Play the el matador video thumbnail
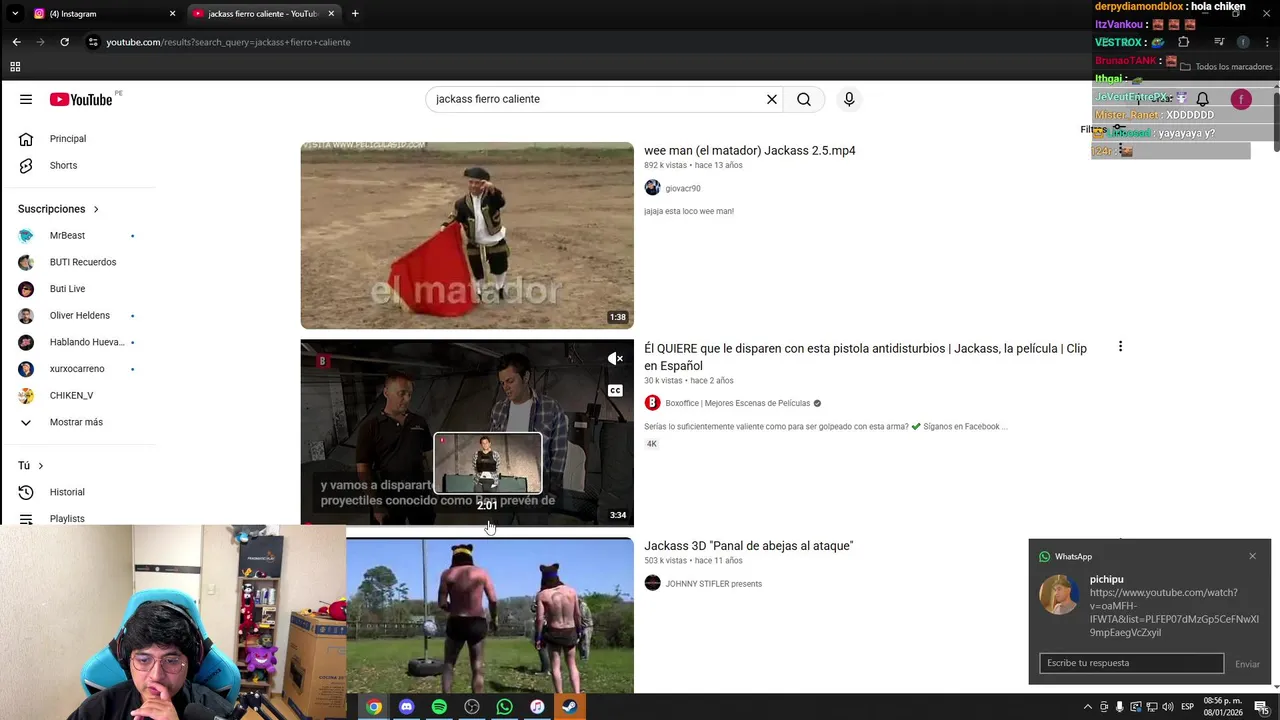This screenshot has height=720, width=1280. click(467, 235)
